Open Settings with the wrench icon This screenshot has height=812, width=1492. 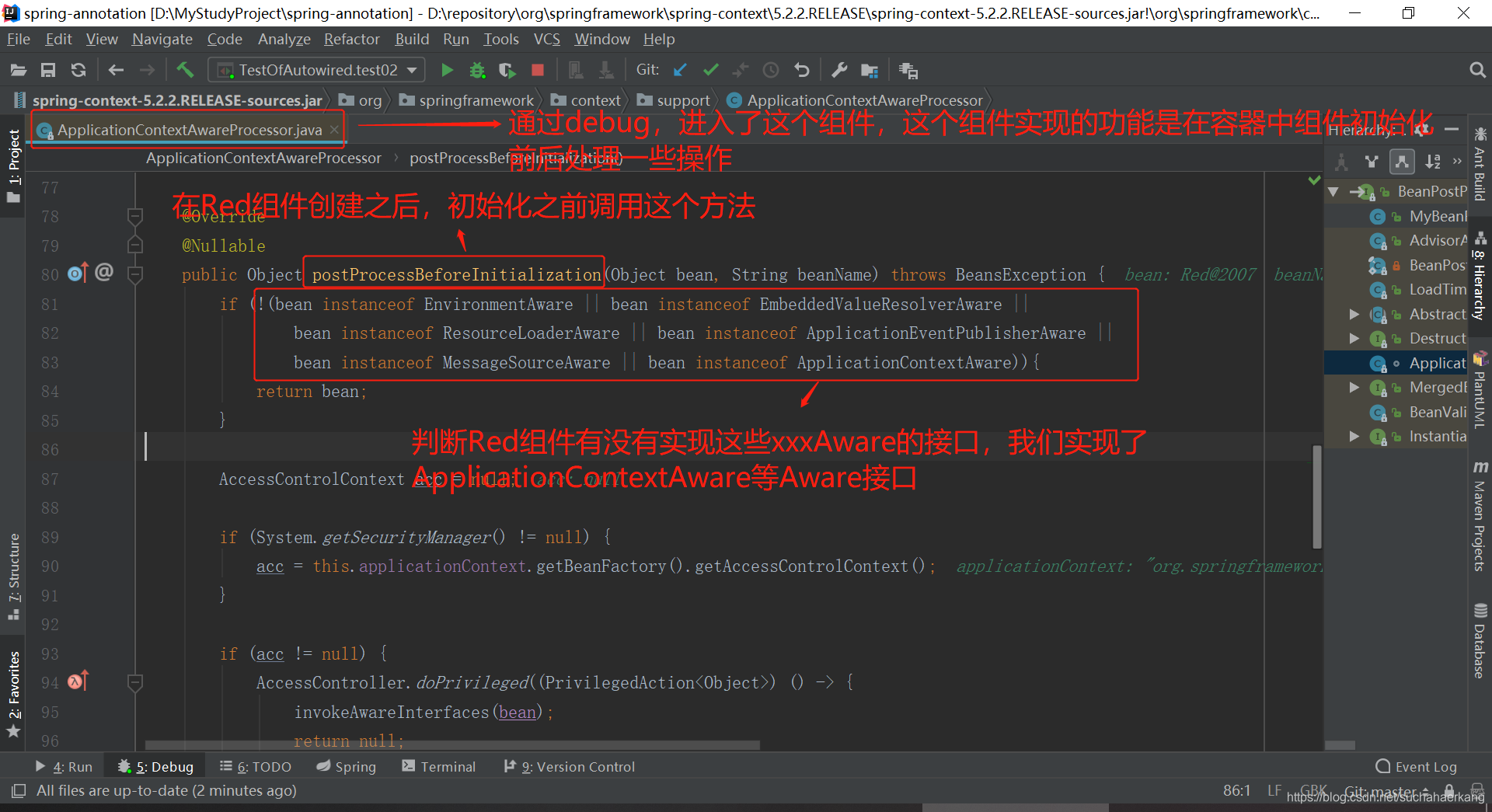click(839, 71)
